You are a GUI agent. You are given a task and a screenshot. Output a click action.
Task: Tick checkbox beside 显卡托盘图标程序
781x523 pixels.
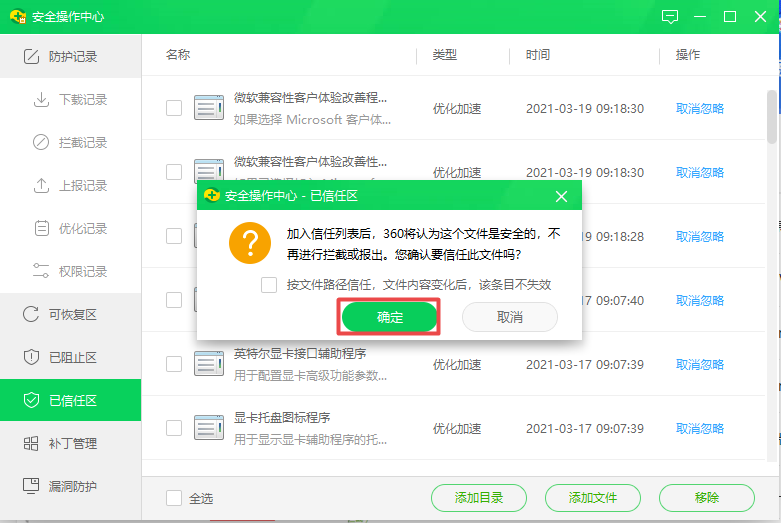174,428
